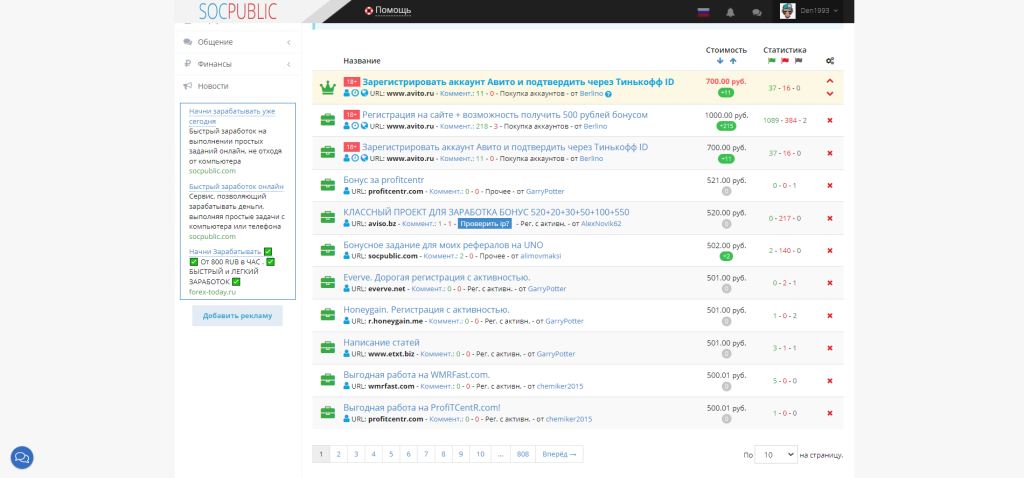Image resolution: width=1024 pixels, height=478 pixels.
Task: Select current page 1 in pagination
Action: 321,454
